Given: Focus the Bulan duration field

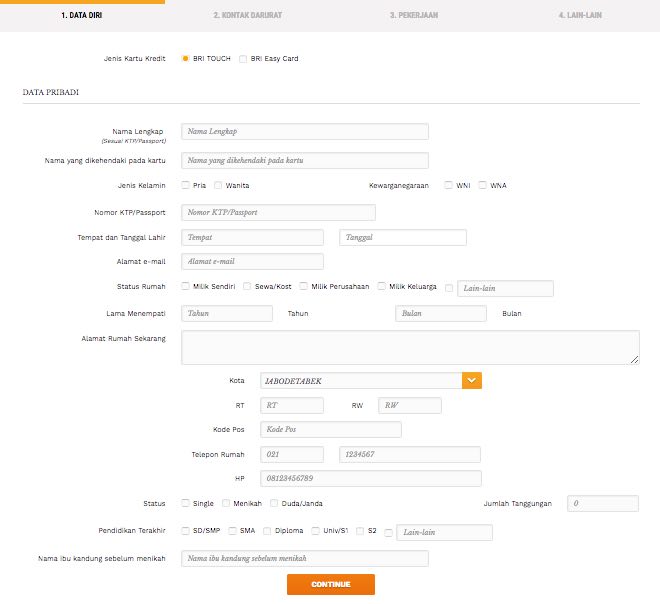Looking at the screenshot, I should [441, 314].
